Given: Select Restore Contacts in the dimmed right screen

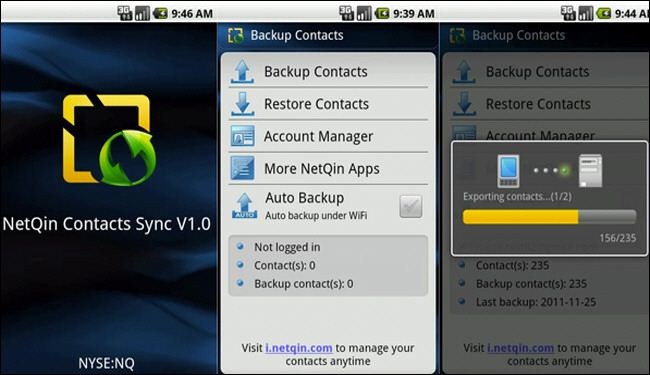Looking at the screenshot, I should 538,104.
